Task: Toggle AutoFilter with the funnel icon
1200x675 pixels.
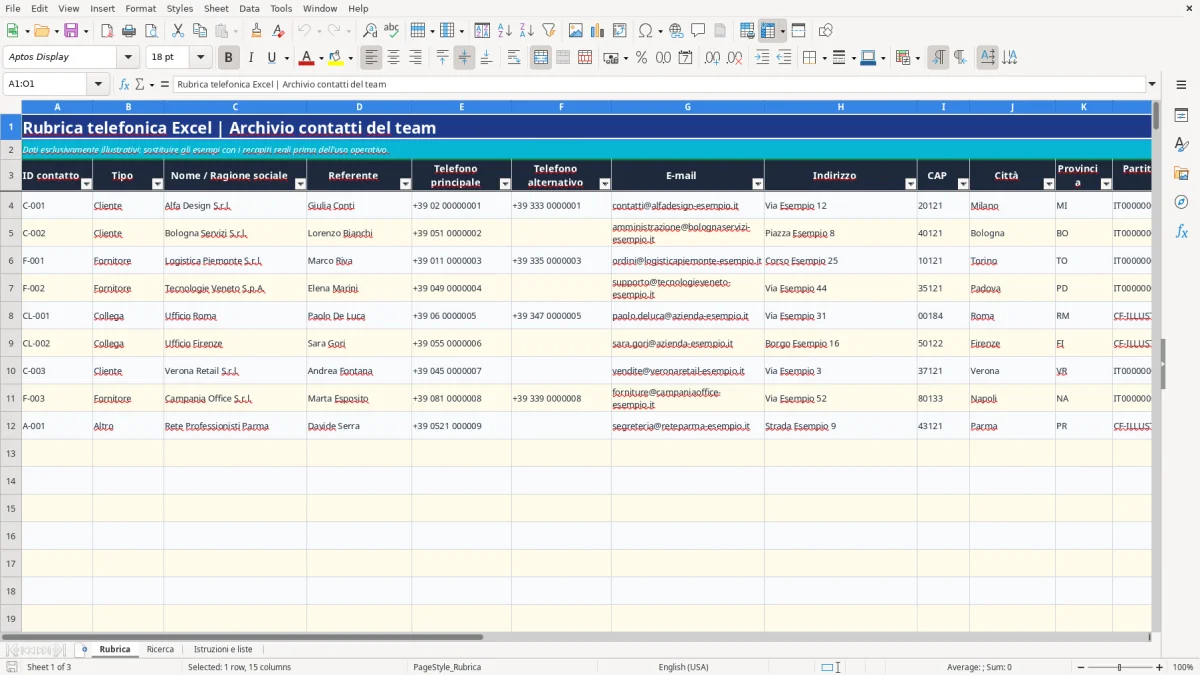Action: click(548, 31)
